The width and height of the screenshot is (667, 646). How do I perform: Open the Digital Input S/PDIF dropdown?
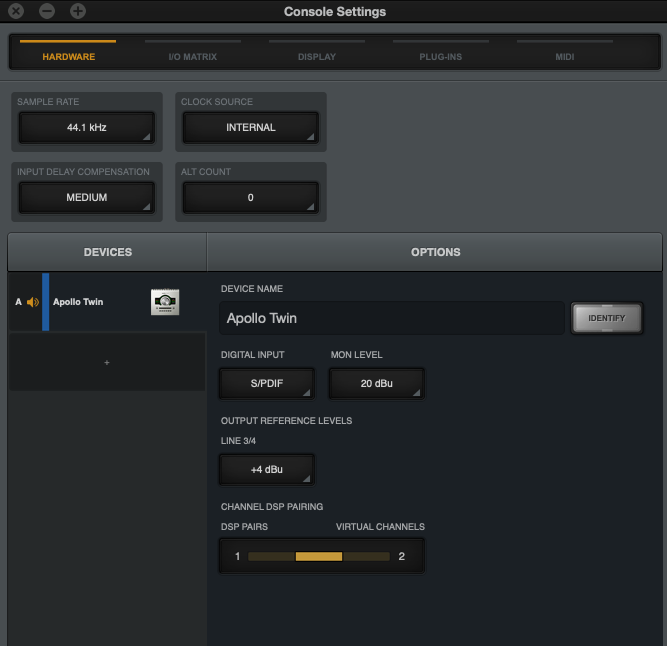click(267, 383)
